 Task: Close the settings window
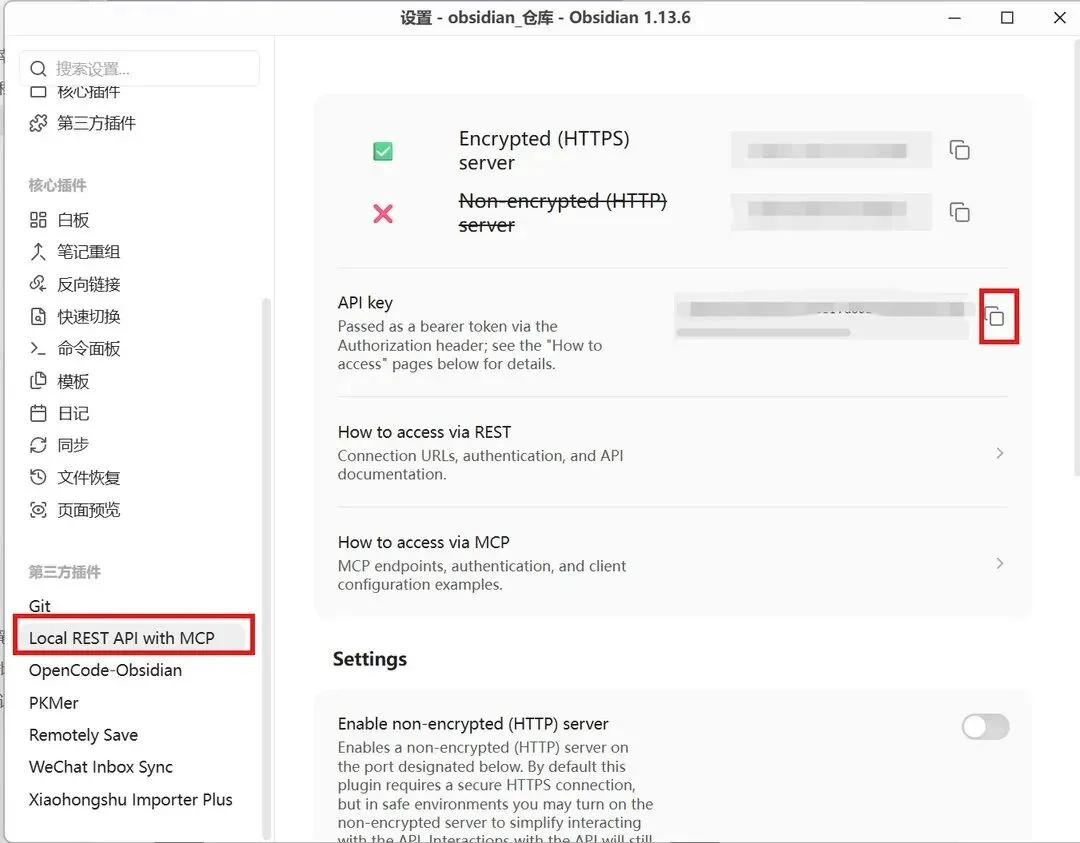[x=1060, y=18]
